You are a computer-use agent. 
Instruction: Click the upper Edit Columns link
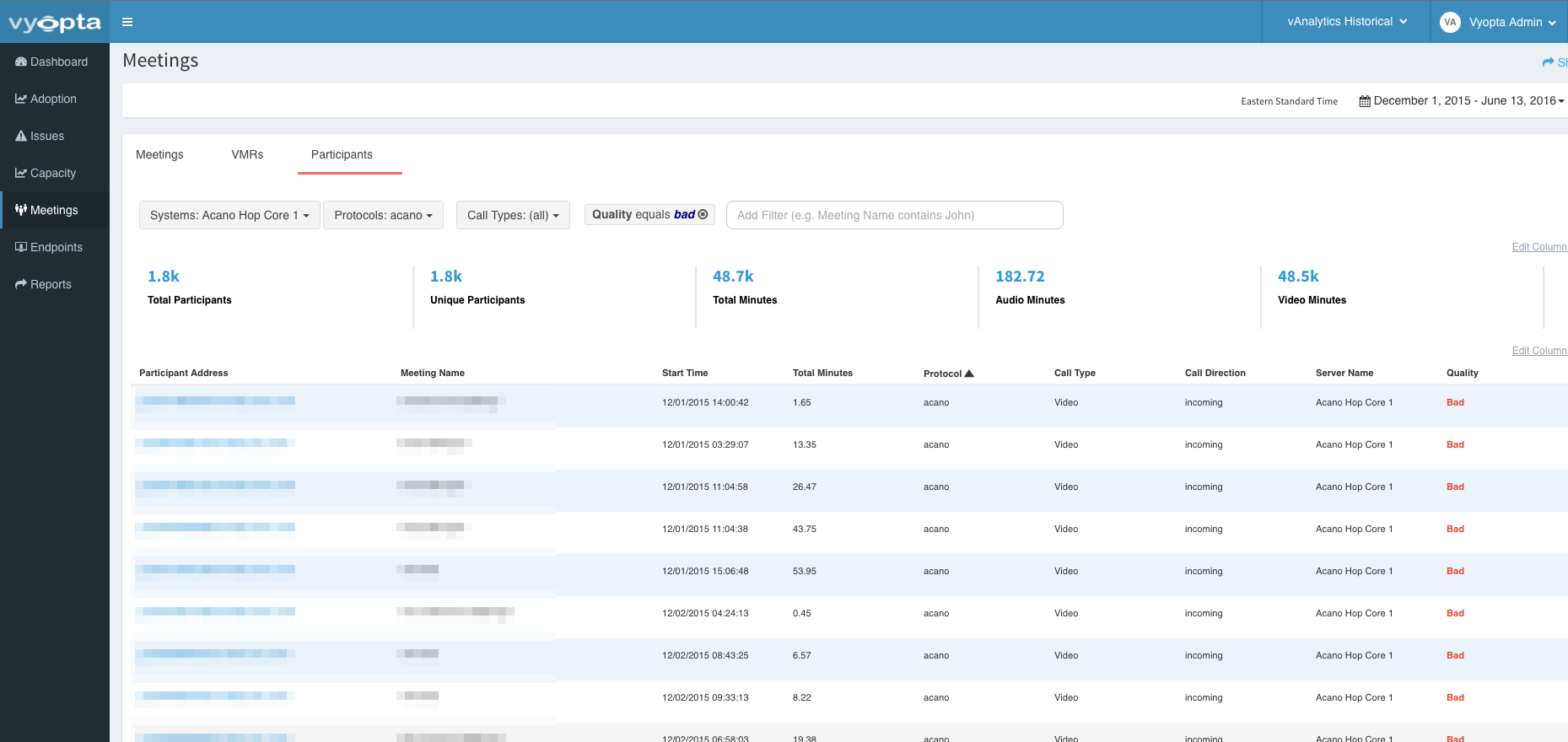[1539, 247]
